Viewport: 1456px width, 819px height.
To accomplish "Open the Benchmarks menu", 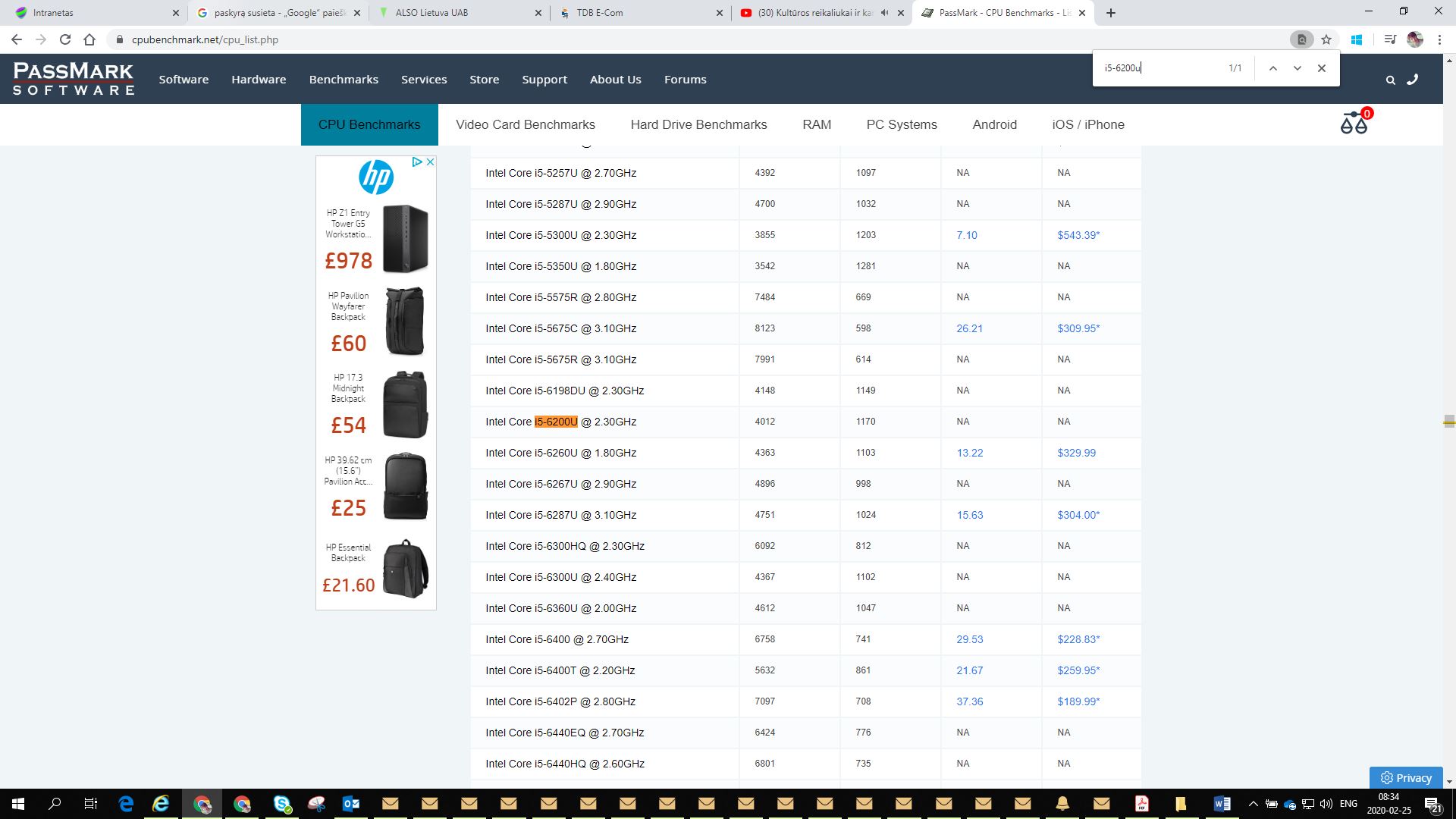I will (344, 80).
